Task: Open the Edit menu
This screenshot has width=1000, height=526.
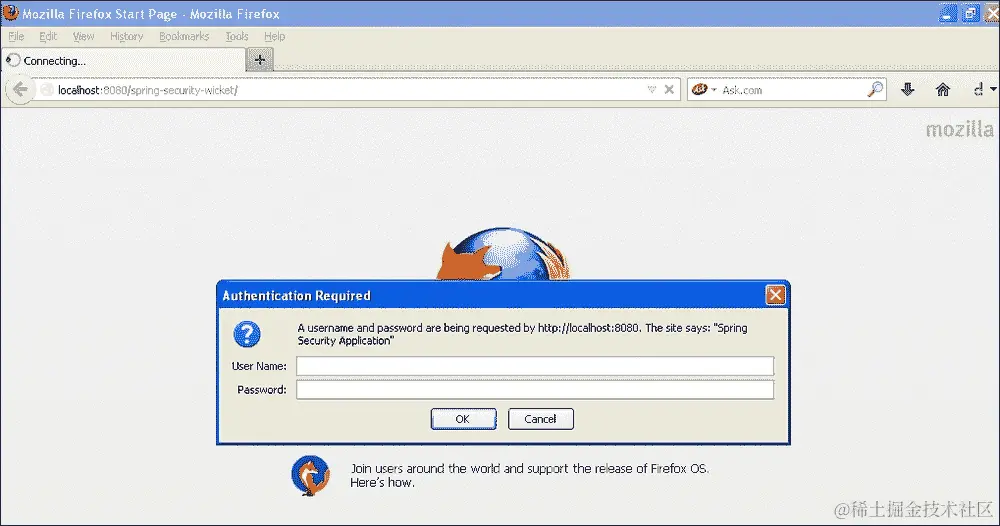Action: click(x=48, y=36)
